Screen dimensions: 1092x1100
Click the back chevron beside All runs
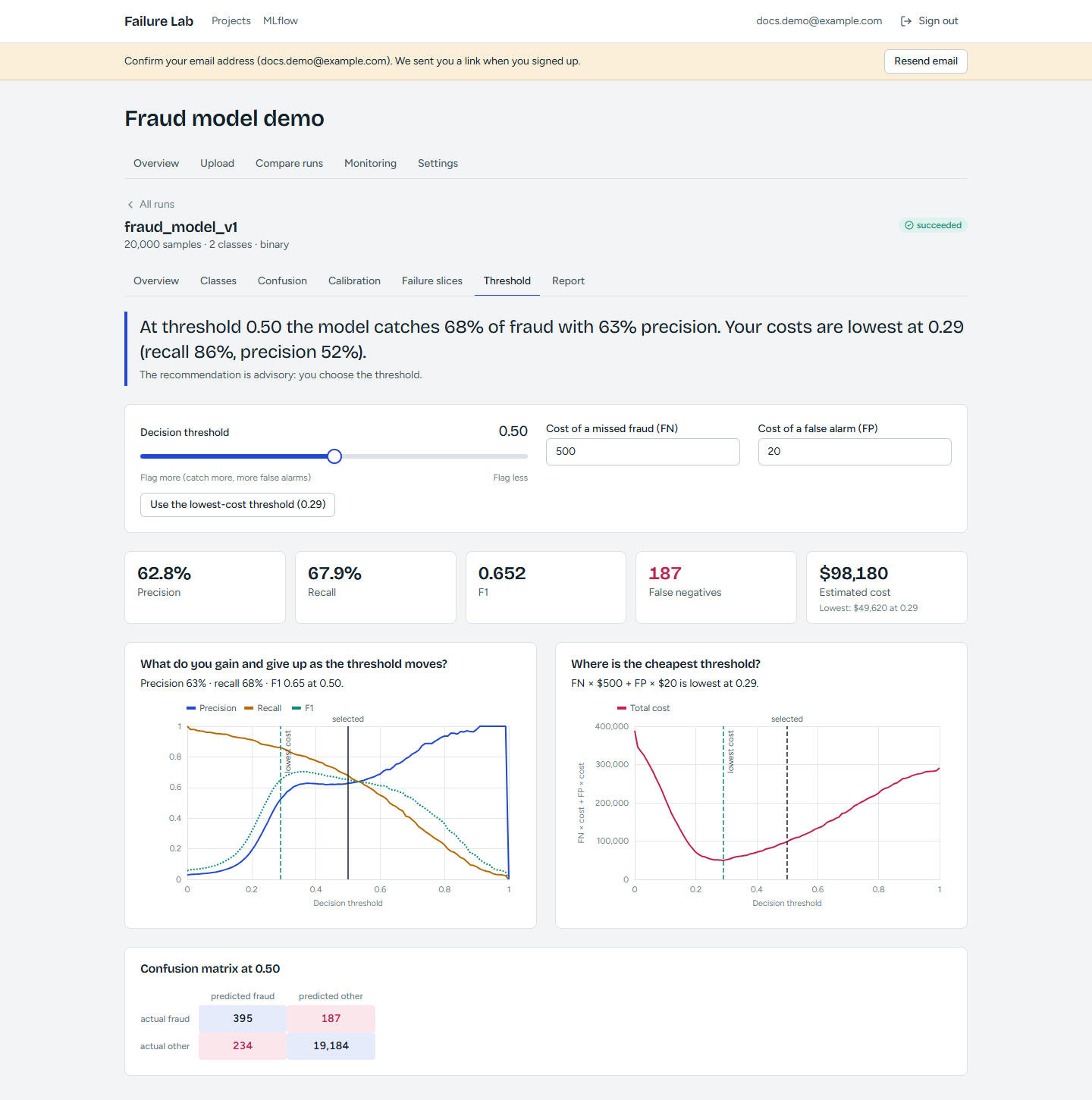(x=130, y=205)
